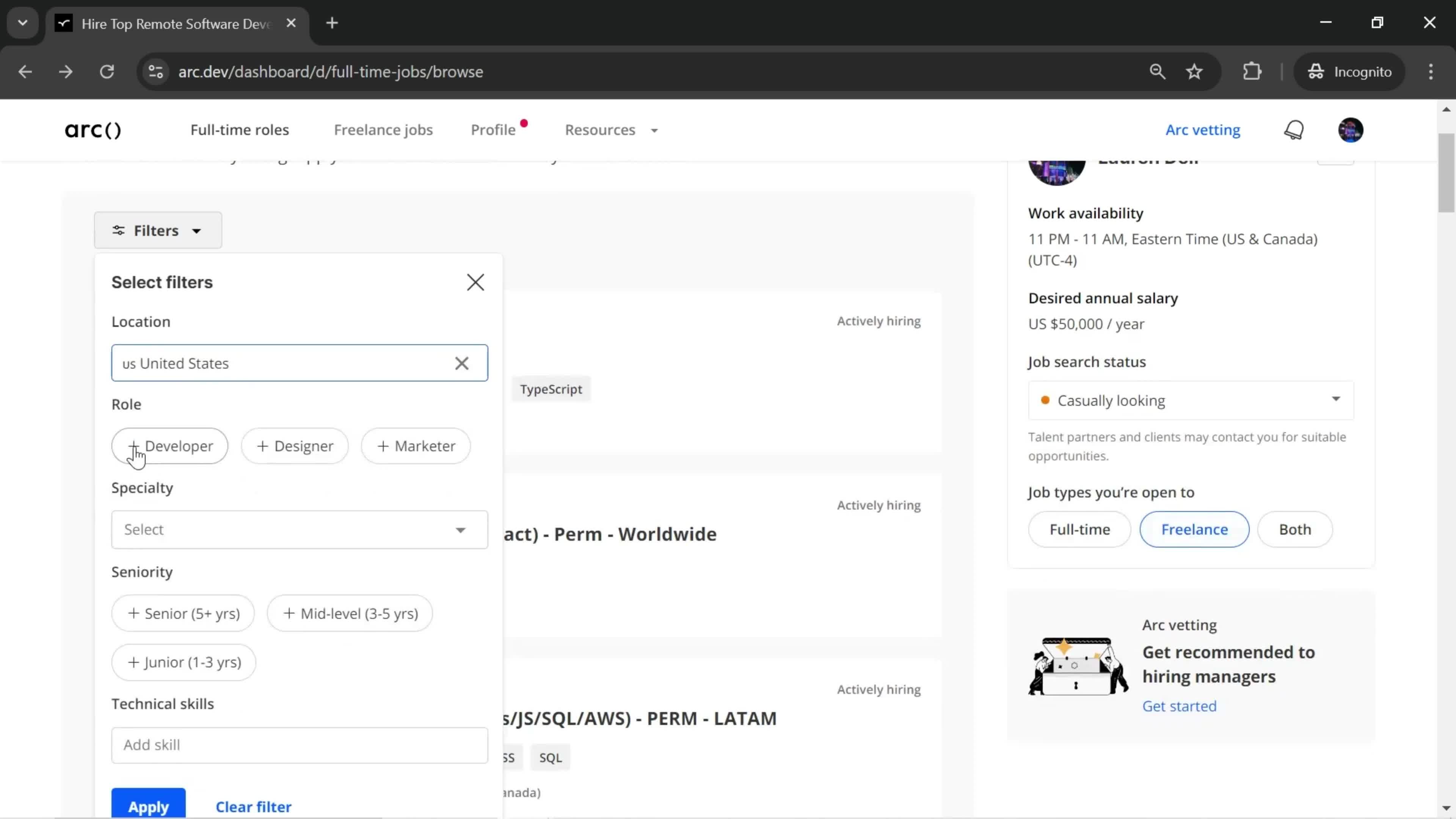
Task: Open Arc vetting link in header
Action: pos(1203,130)
